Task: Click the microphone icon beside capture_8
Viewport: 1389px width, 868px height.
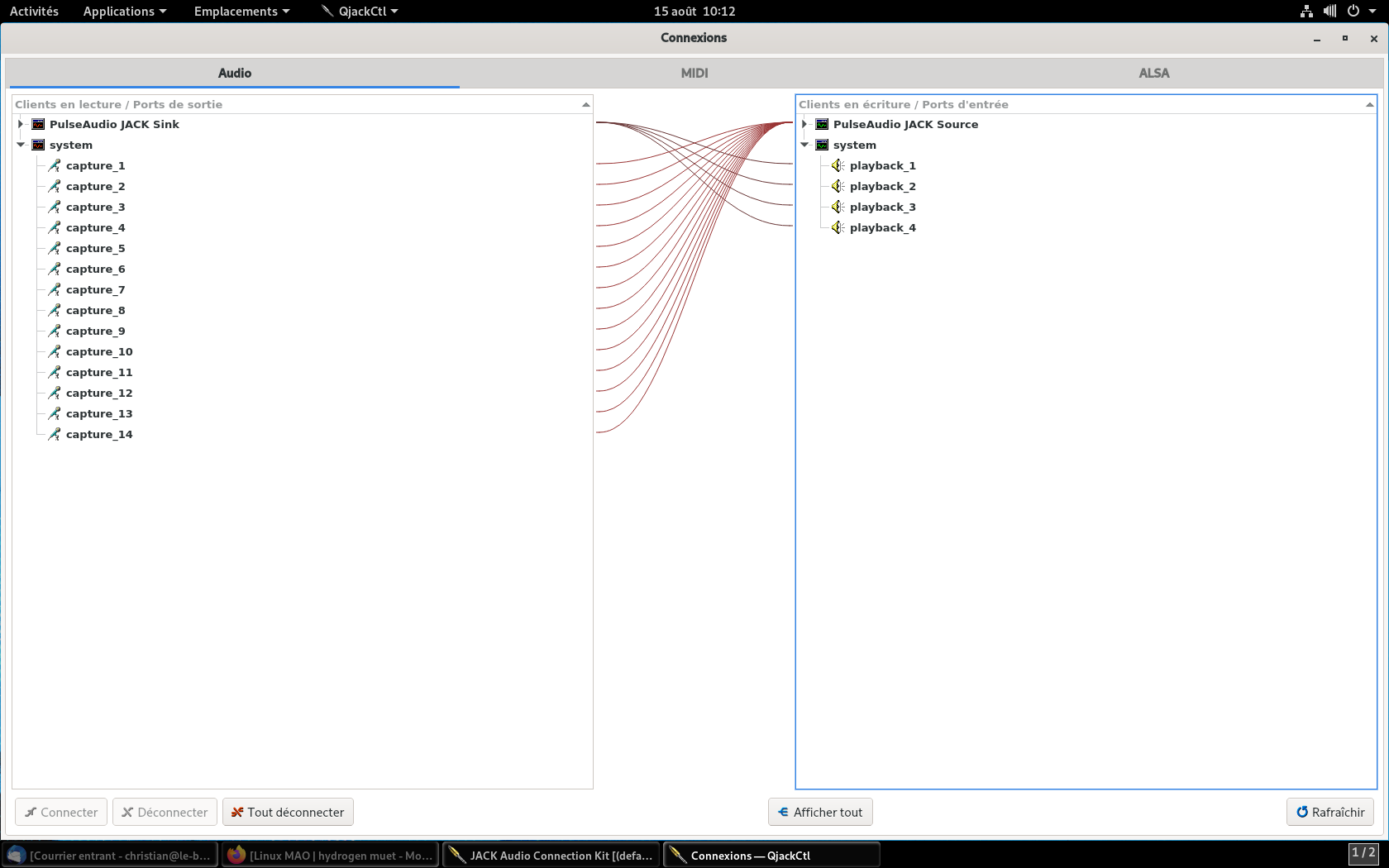Action: [55, 310]
